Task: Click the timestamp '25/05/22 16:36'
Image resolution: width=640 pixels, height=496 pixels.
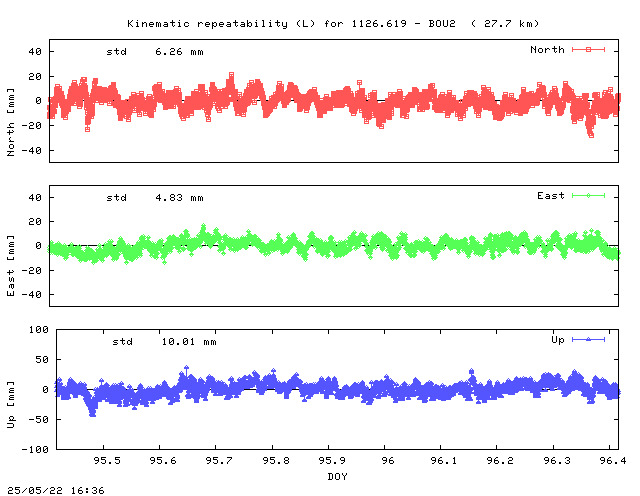Action: (x=56, y=490)
